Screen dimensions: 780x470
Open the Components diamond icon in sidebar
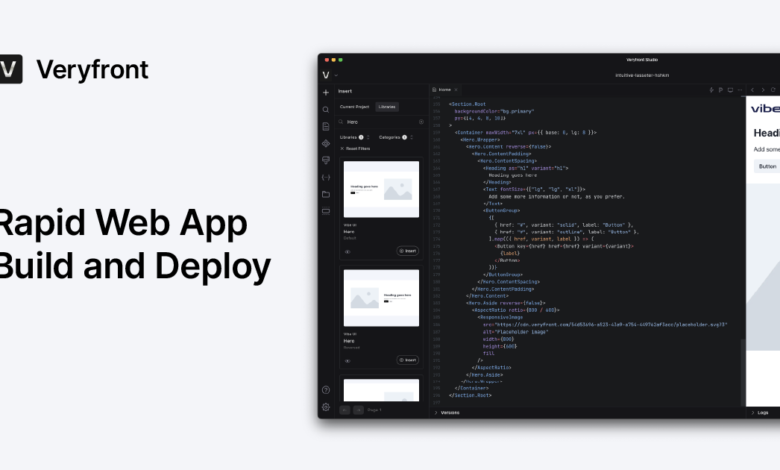tap(326, 143)
